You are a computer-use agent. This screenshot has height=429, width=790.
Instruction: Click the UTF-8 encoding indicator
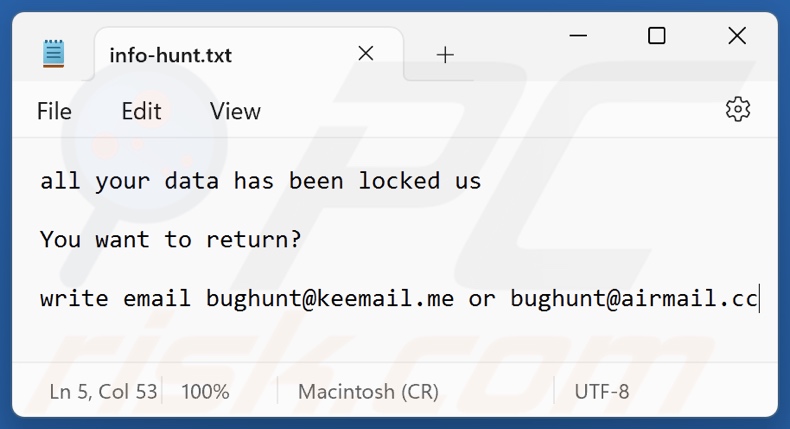click(x=601, y=391)
